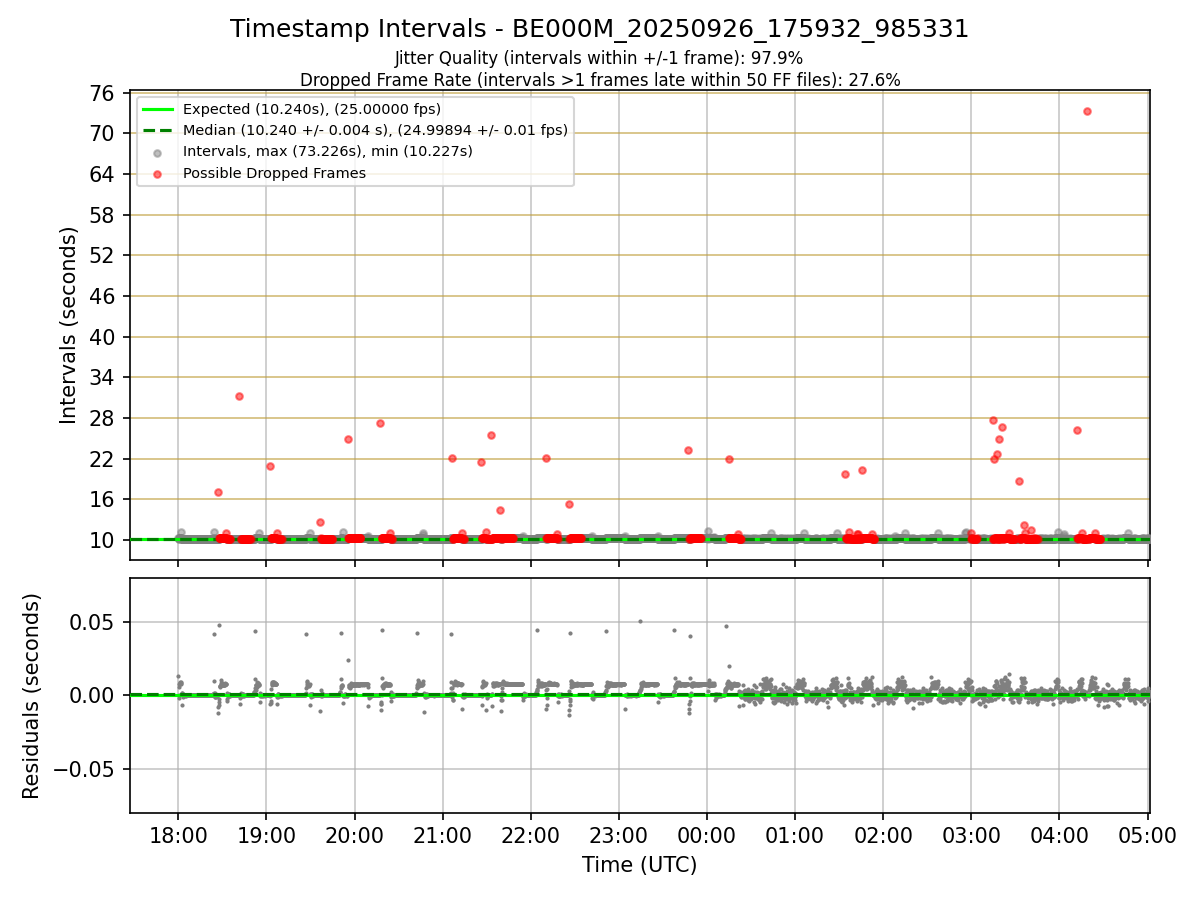Image resolution: width=1200 pixels, height=900 pixels.
Task: Click the 'Residuals (seconds)' y-axis label
Action: 32,696
